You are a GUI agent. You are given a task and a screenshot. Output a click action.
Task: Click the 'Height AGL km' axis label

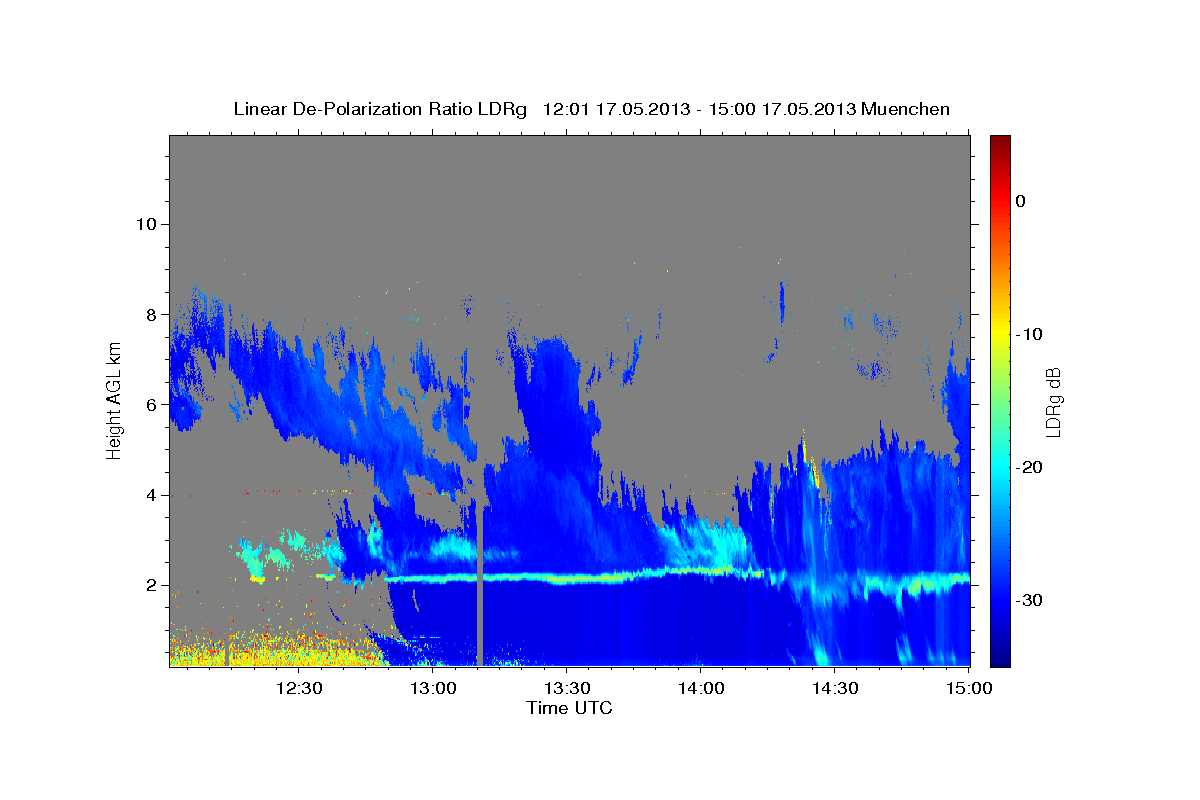point(114,400)
